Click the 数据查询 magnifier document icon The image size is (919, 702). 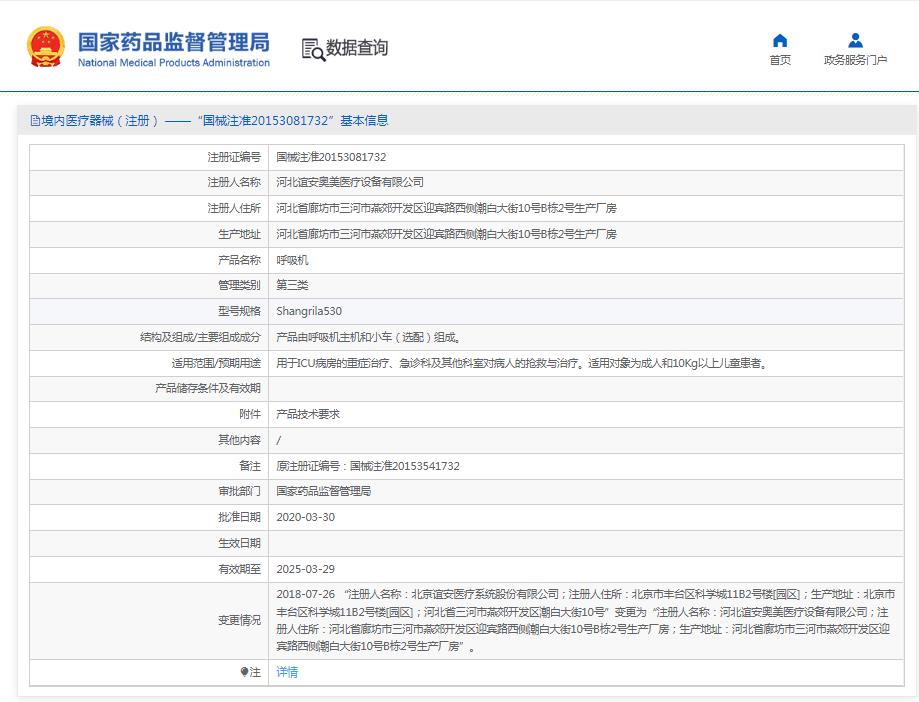(x=313, y=49)
